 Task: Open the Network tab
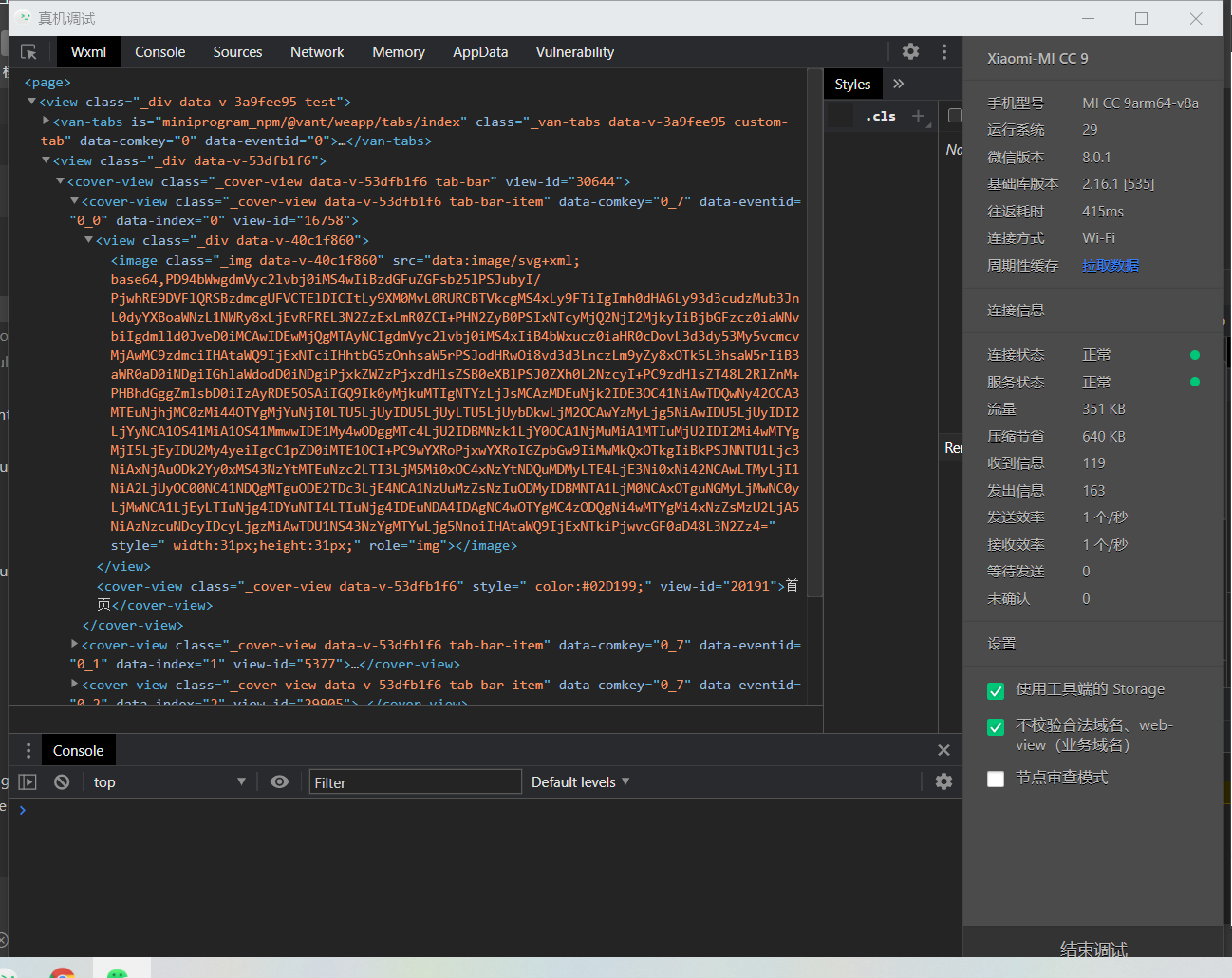click(x=317, y=52)
